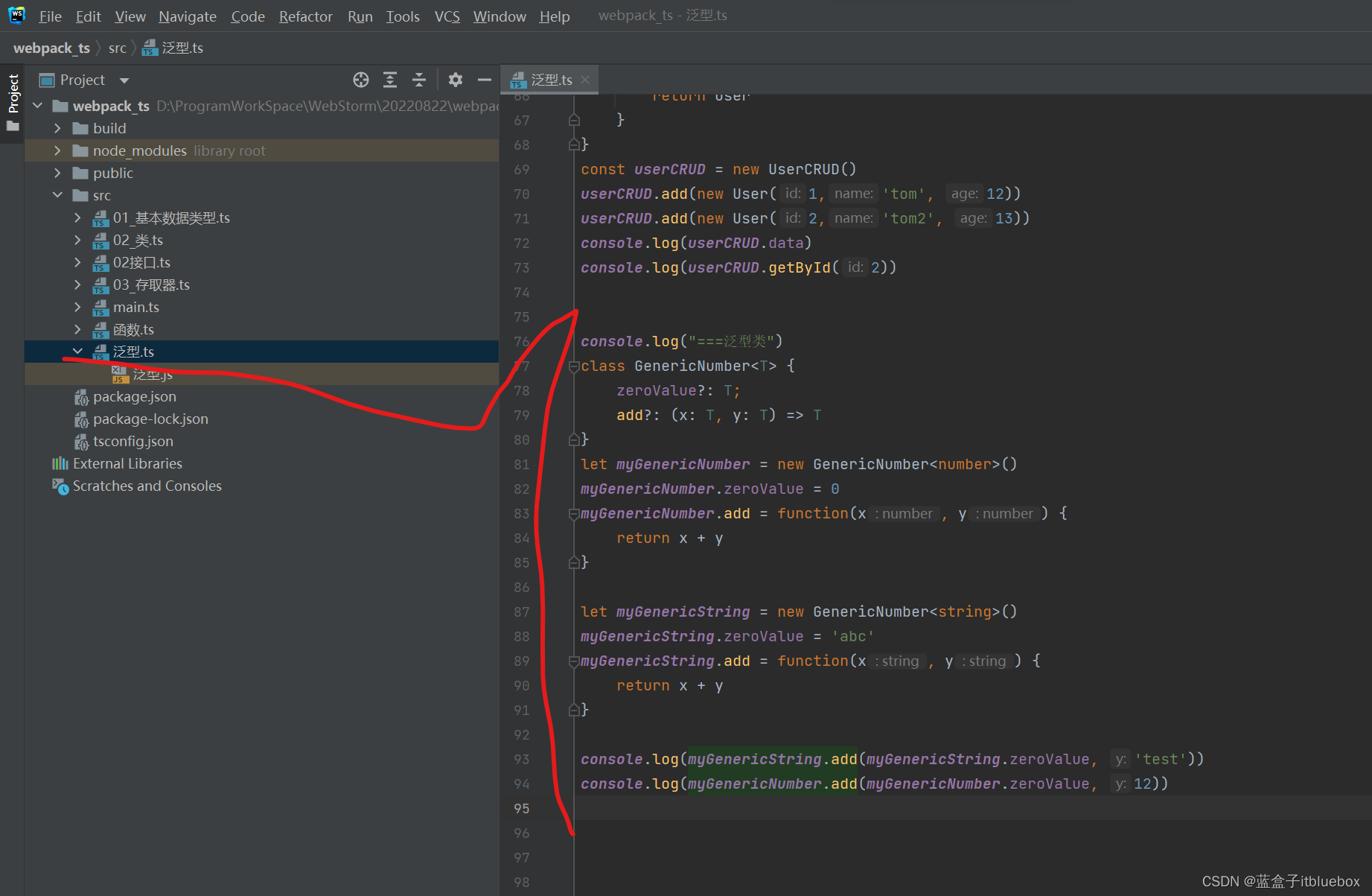Screen dimensions: 1372x896
Task: Click src in the breadcrumb bar
Action: (x=118, y=48)
